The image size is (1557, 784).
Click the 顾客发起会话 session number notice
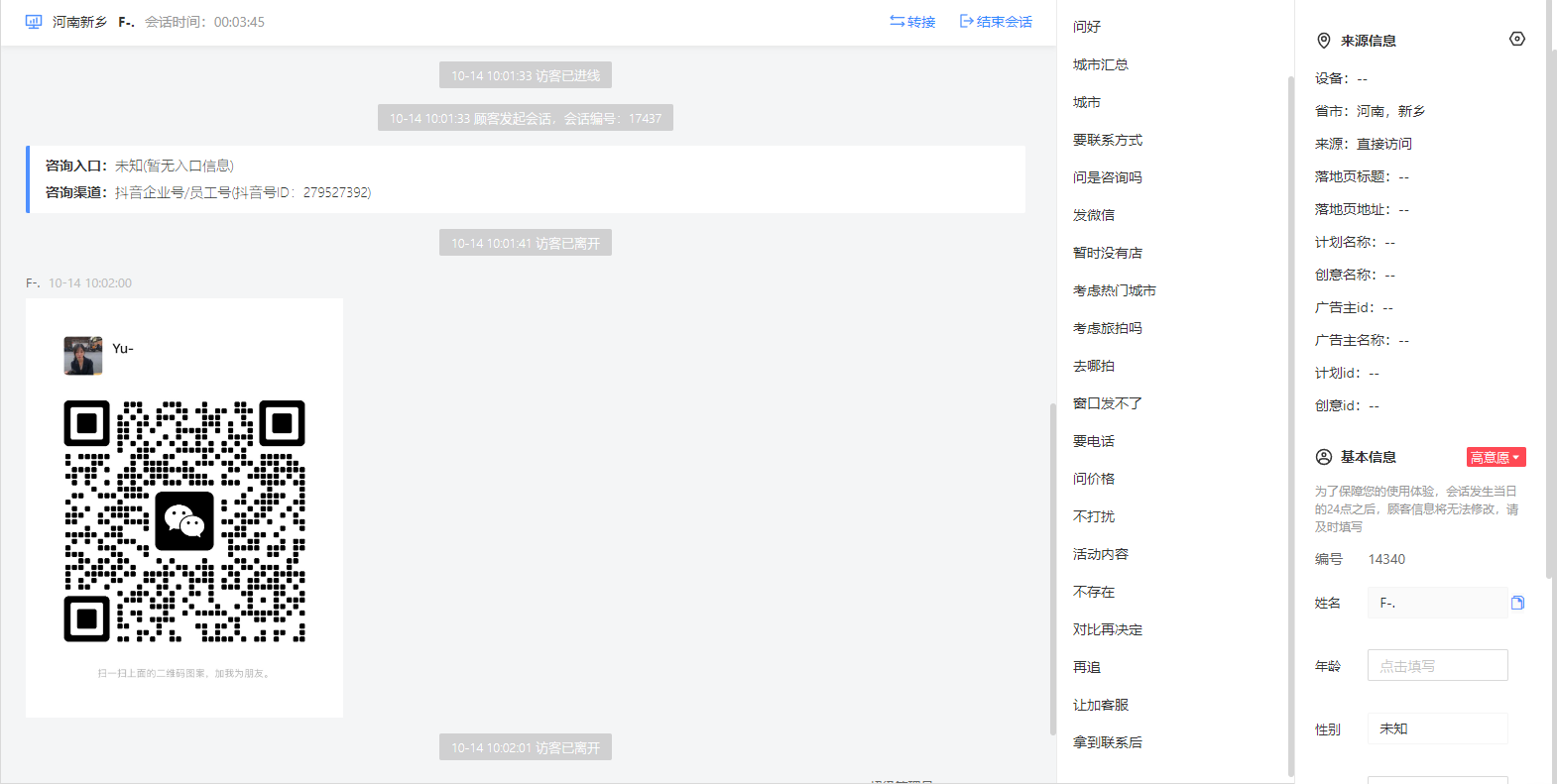click(526, 118)
